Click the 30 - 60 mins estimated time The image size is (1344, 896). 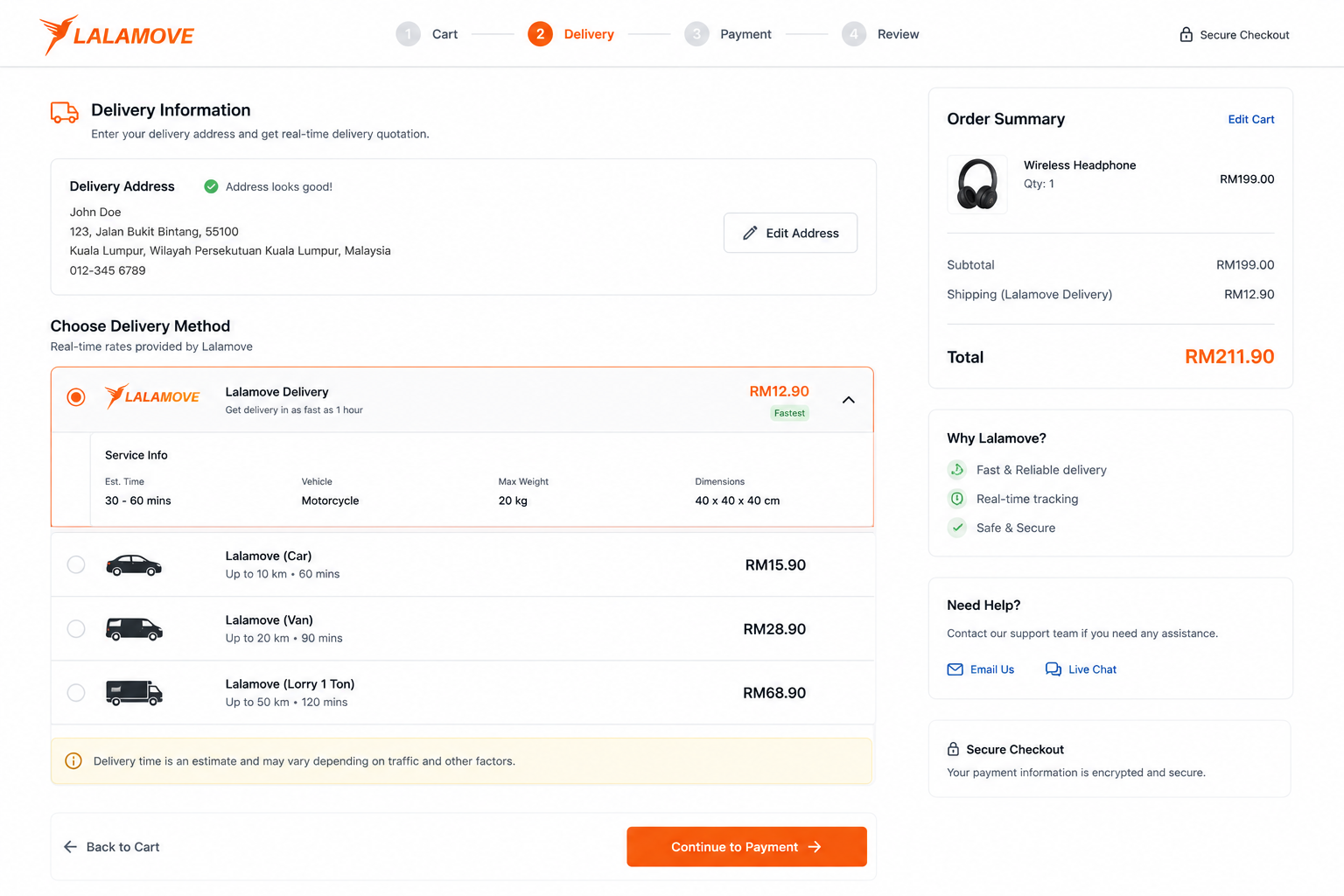coord(138,500)
